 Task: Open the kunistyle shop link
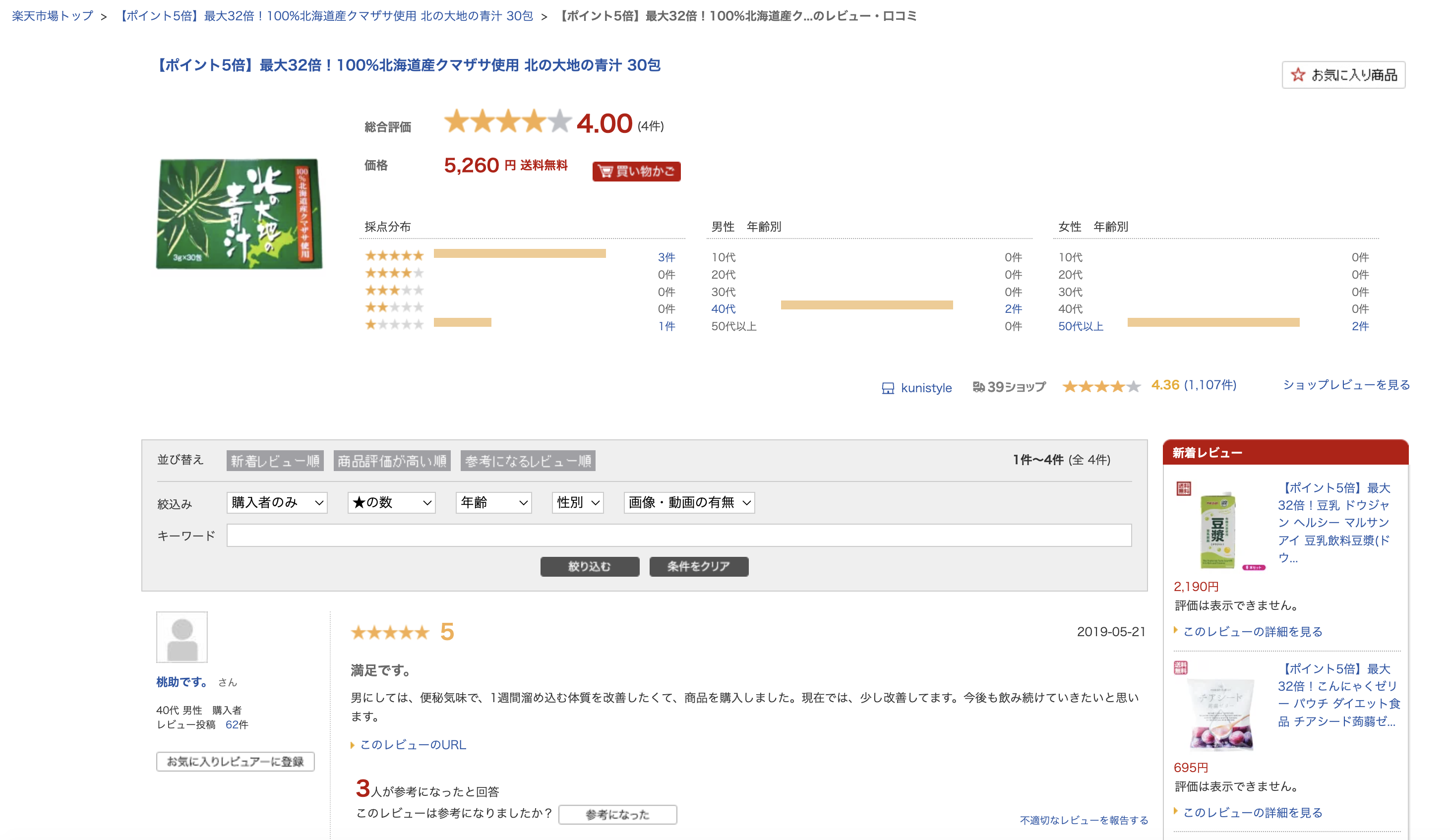[926, 388]
